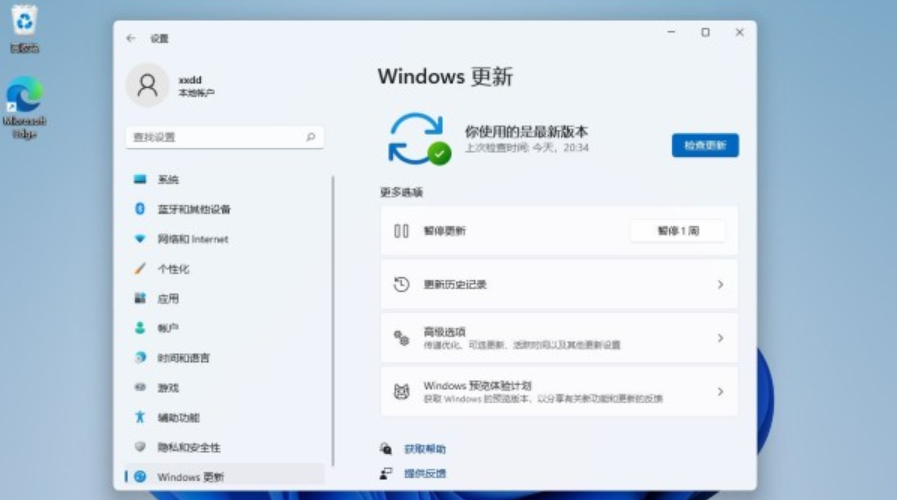Open the Windows 预览体验计划 row

(559, 392)
